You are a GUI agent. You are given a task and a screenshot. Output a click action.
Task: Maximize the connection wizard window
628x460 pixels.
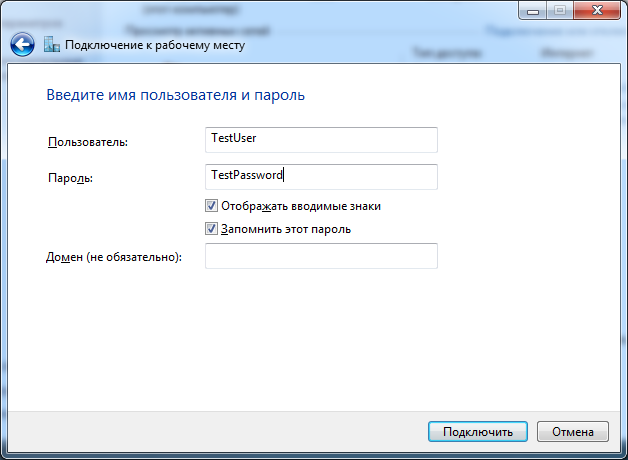coord(558,10)
